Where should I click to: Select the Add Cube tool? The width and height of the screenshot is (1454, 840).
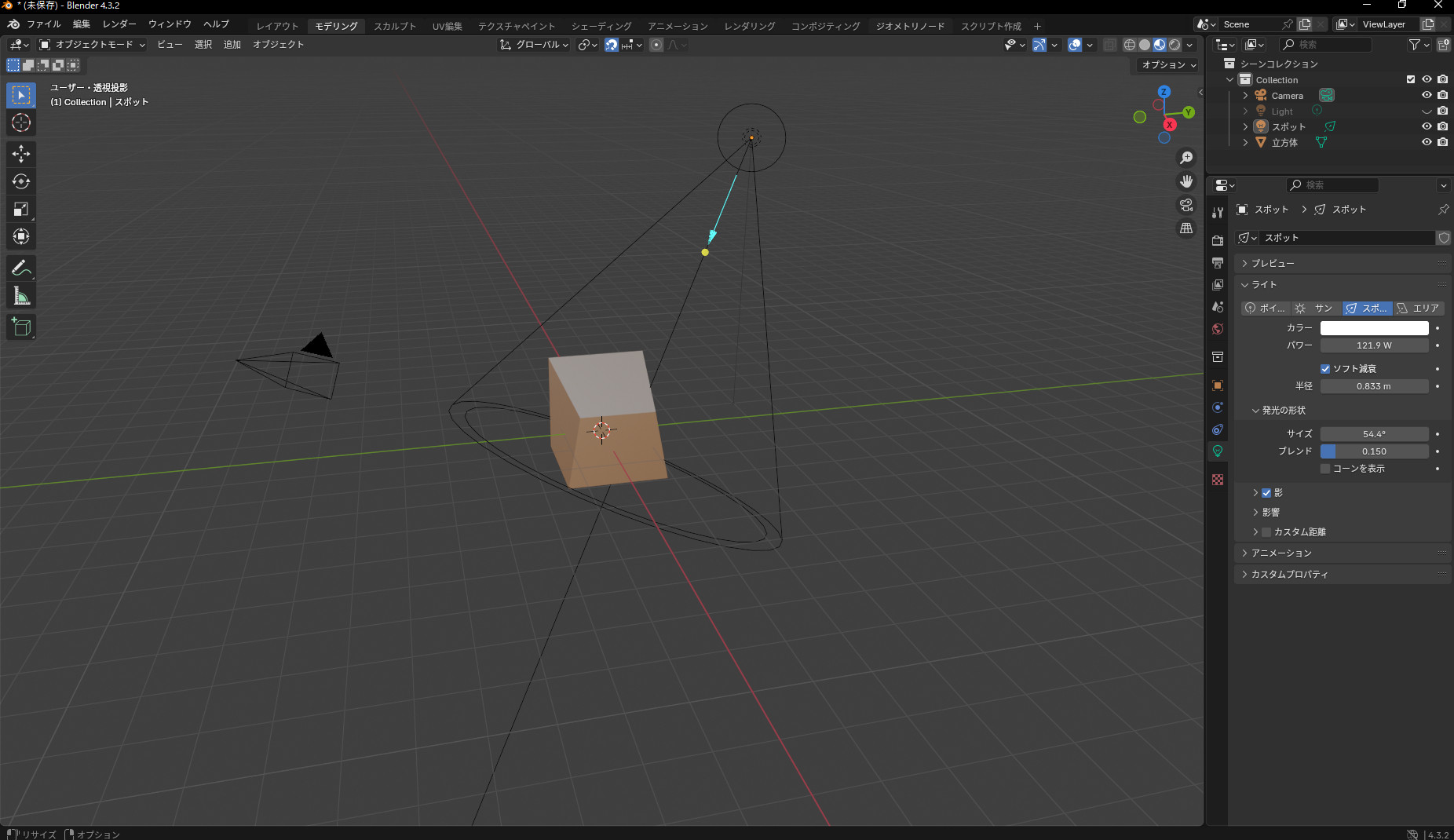click(x=21, y=327)
